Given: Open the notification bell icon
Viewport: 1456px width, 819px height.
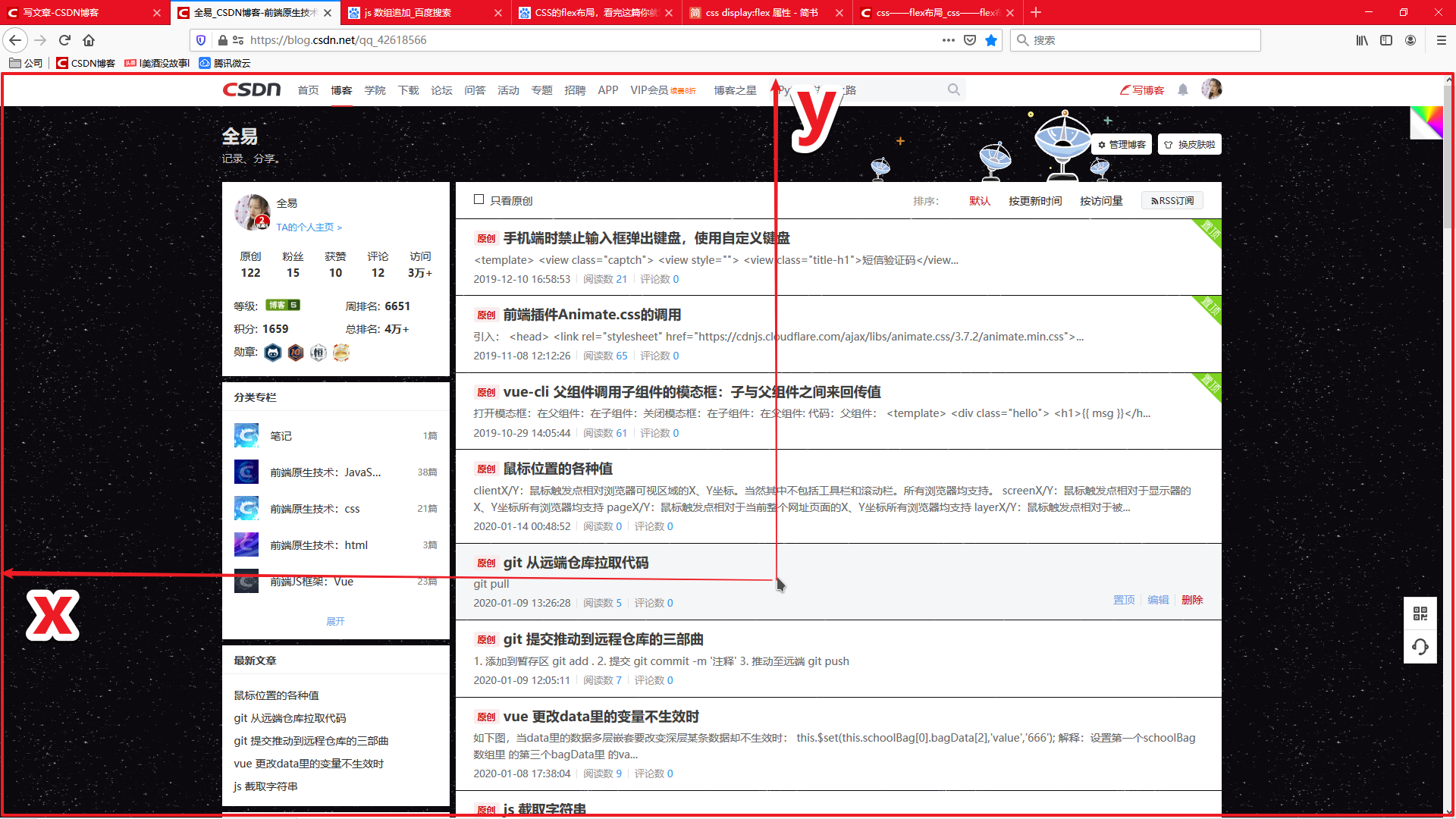Looking at the screenshot, I should point(1182,89).
